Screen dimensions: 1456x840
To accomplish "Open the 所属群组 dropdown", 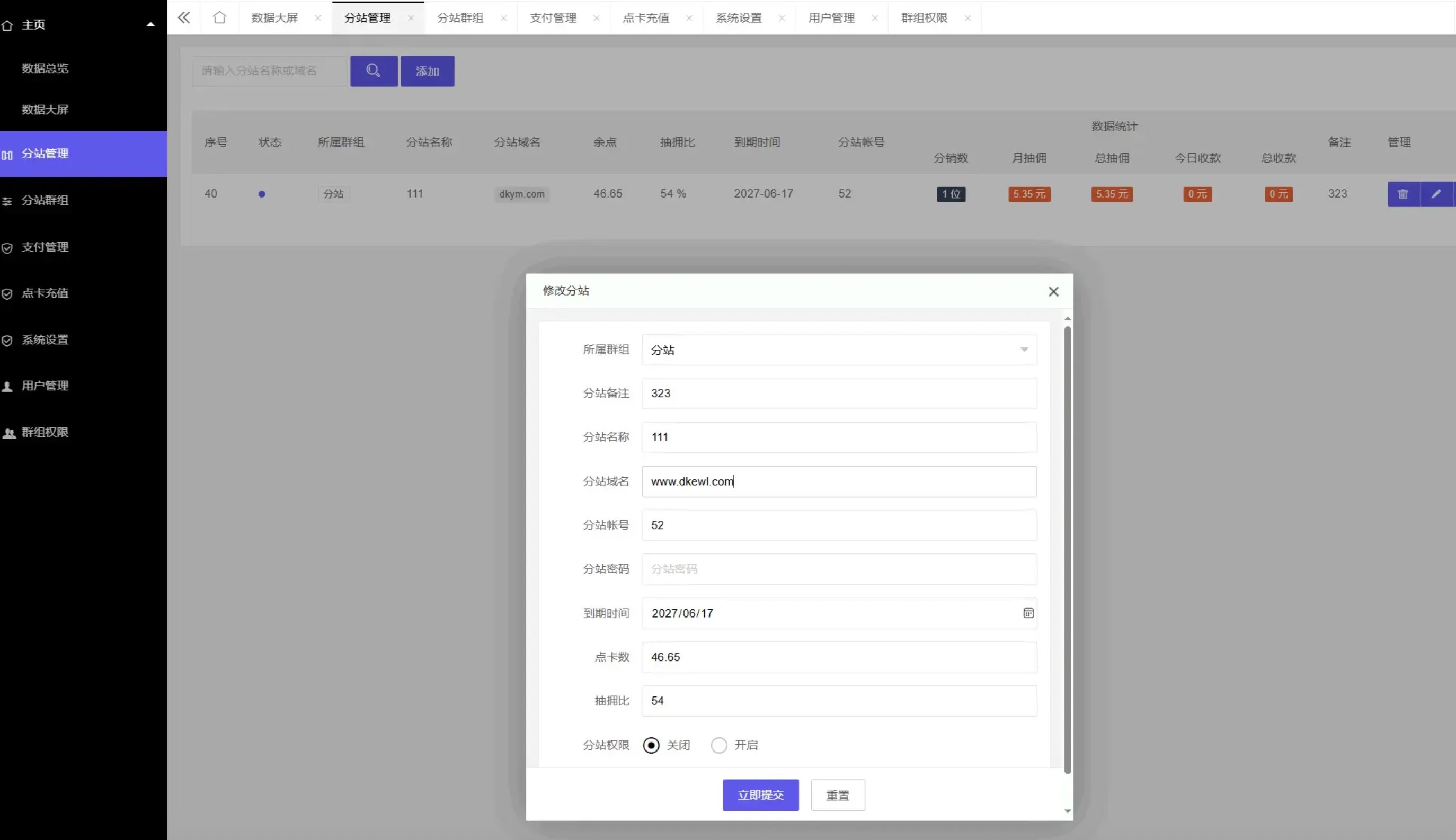I will (x=839, y=350).
